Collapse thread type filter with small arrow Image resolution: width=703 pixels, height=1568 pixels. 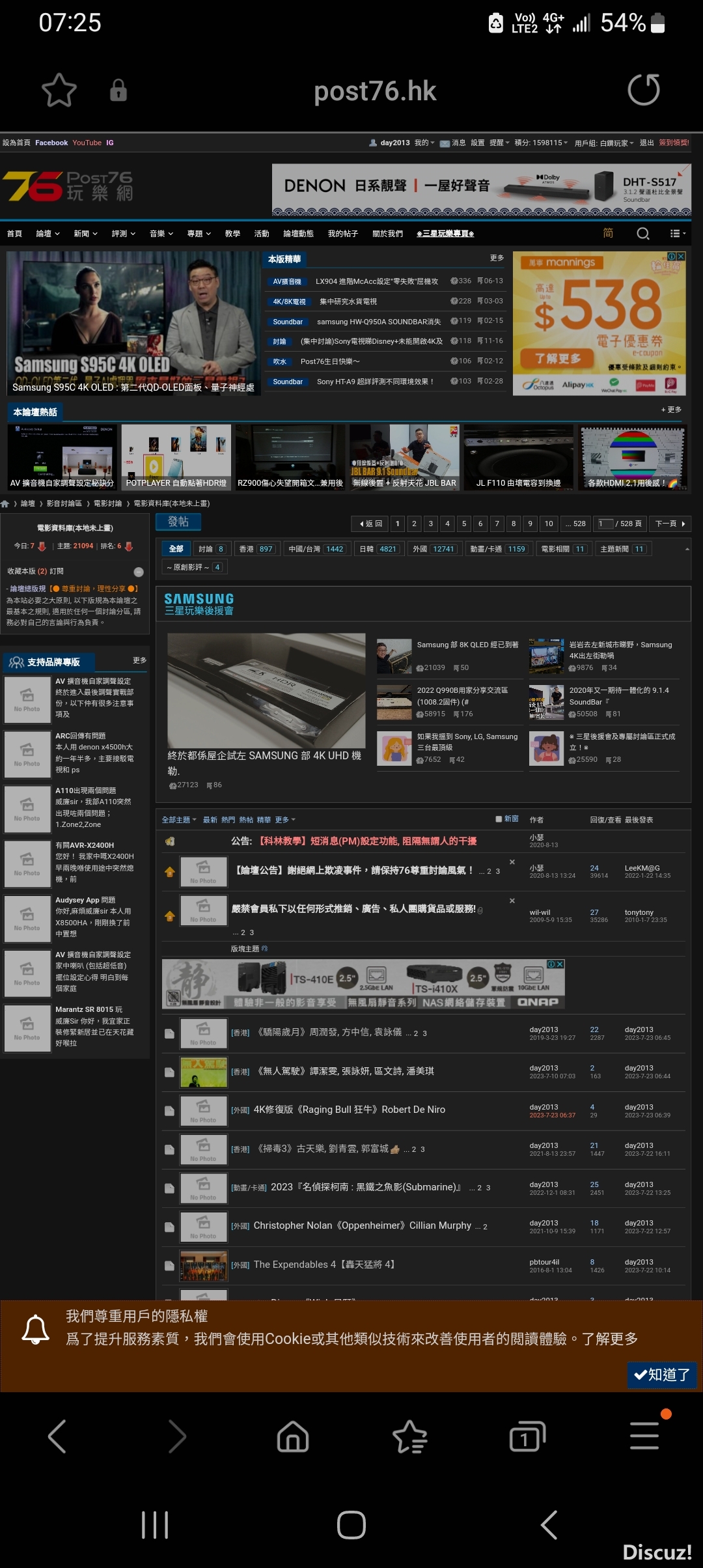click(x=687, y=550)
